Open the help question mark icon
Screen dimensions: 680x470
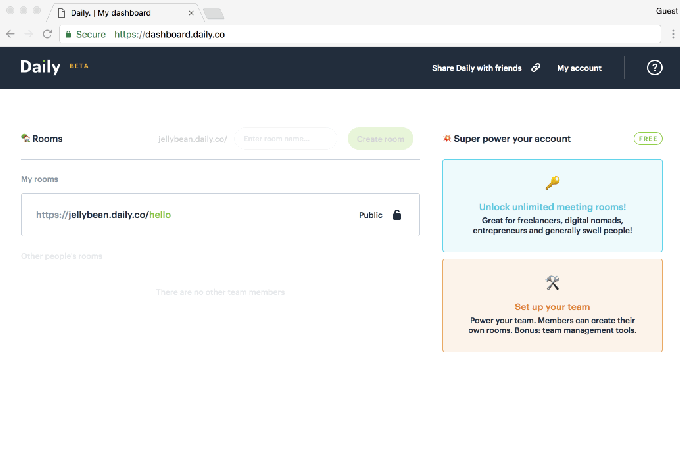tap(654, 68)
